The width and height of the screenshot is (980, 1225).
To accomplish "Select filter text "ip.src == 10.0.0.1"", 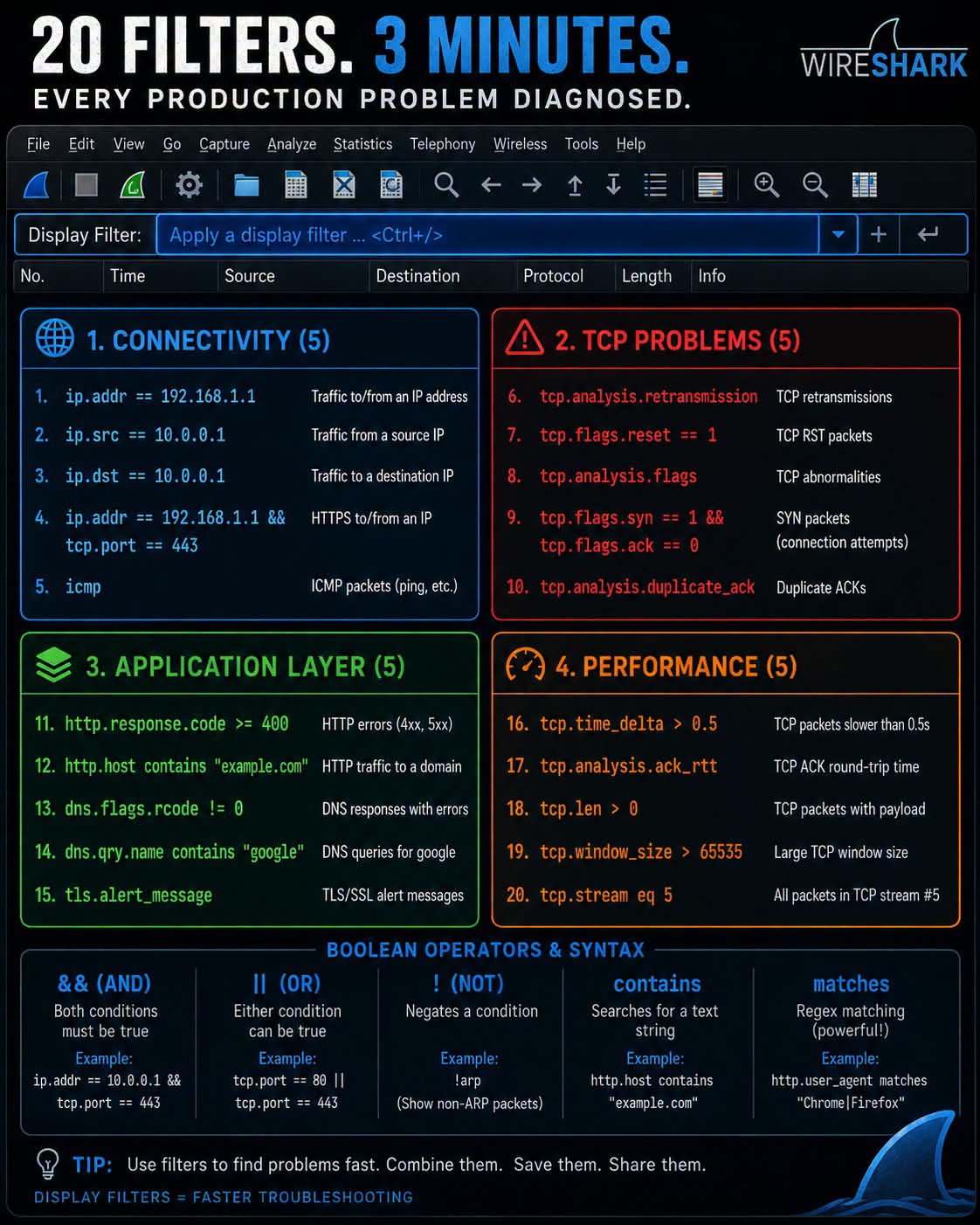I will click(145, 435).
